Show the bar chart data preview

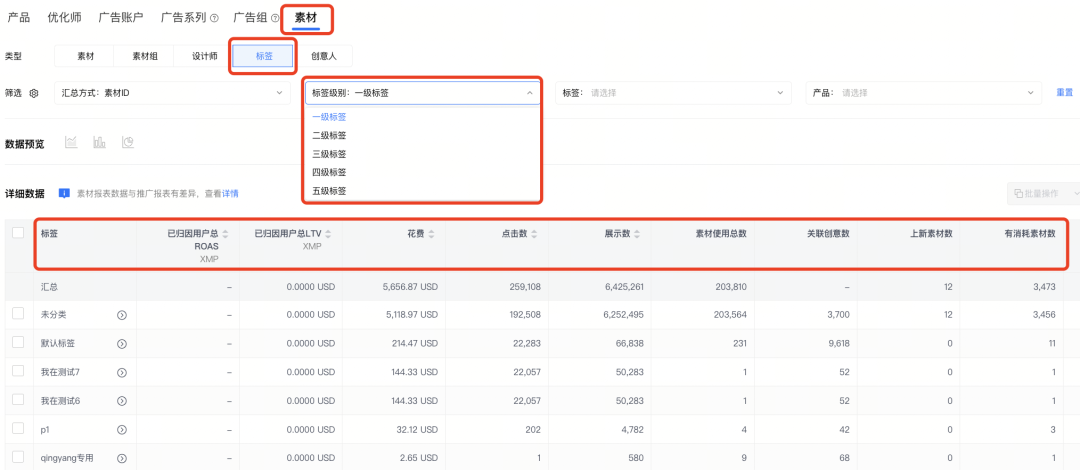[99, 143]
